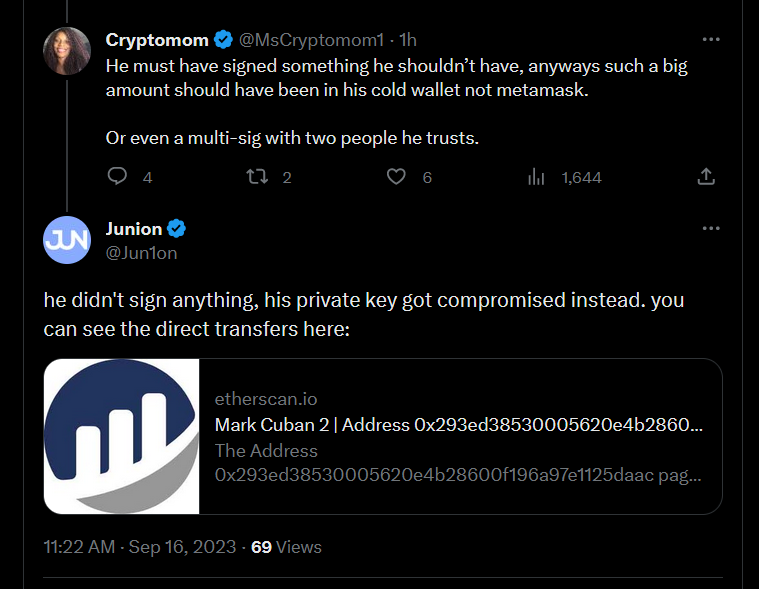Like Cryptomom's tweet with heart icon
Screen dimensions: 759x589
tap(396, 177)
